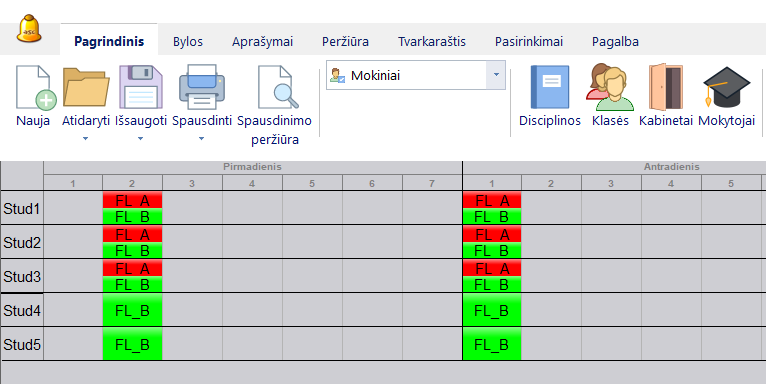Switch to the Bylos tab
This screenshot has height=384, width=766.
(x=188, y=42)
